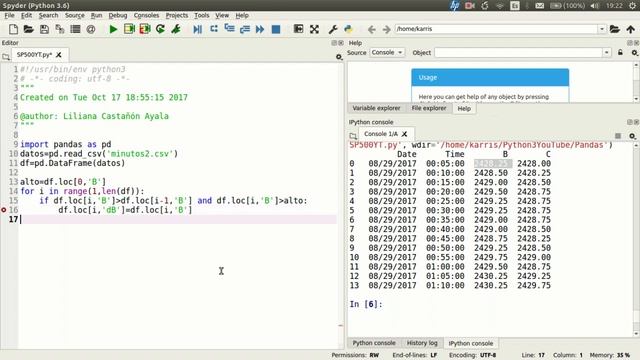The height and width of the screenshot is (360, 640).
Task: Run current cell icon
Action: click(129, 29)
